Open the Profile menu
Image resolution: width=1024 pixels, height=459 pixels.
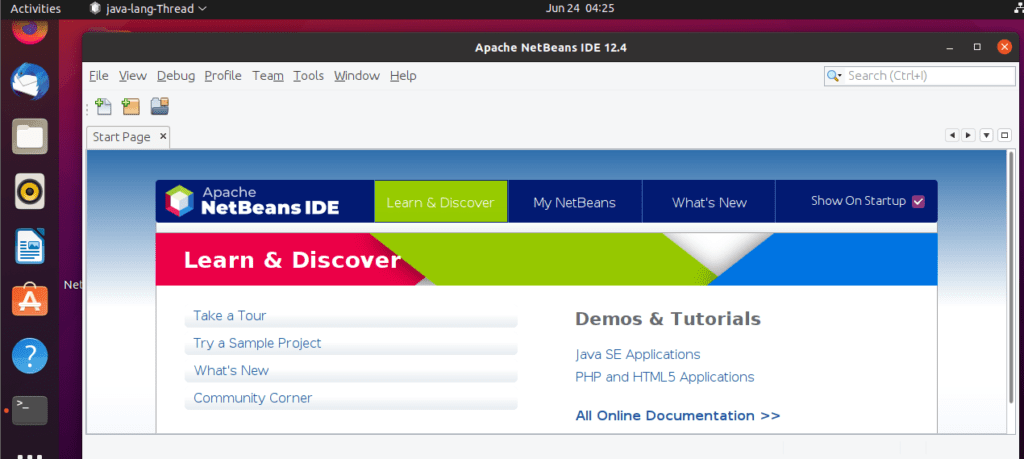(x=223, y=76)
